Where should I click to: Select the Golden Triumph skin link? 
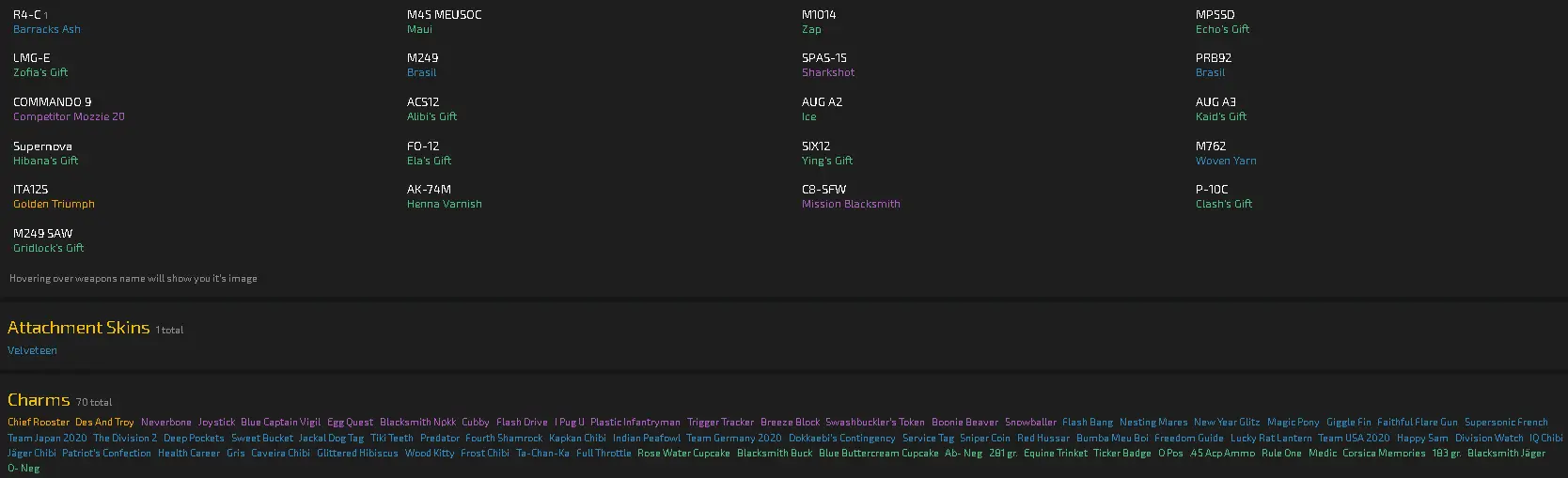pyautogui.click(x=54, y=204)
